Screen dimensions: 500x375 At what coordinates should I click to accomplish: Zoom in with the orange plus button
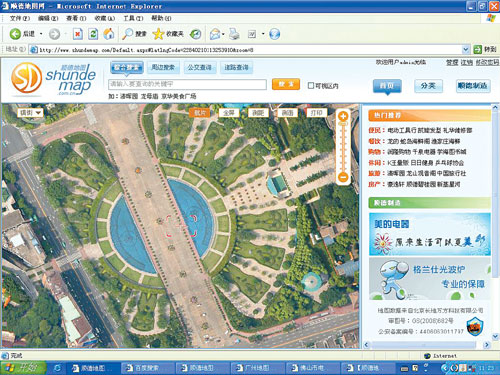click(x=343, y=116)
